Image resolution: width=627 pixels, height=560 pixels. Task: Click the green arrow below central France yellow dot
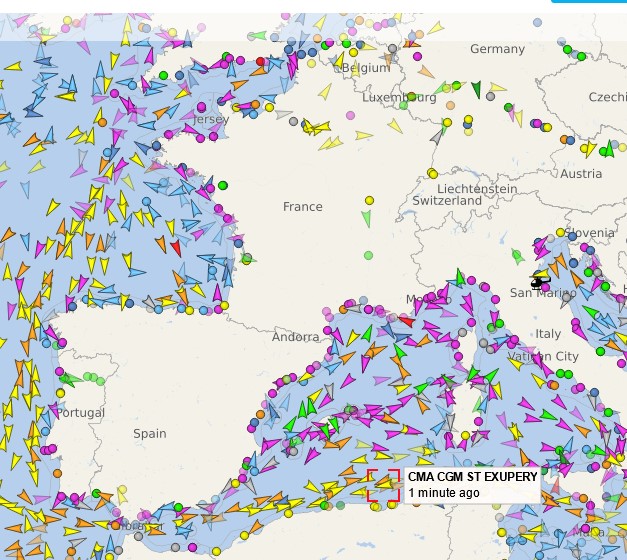point(366,218)
